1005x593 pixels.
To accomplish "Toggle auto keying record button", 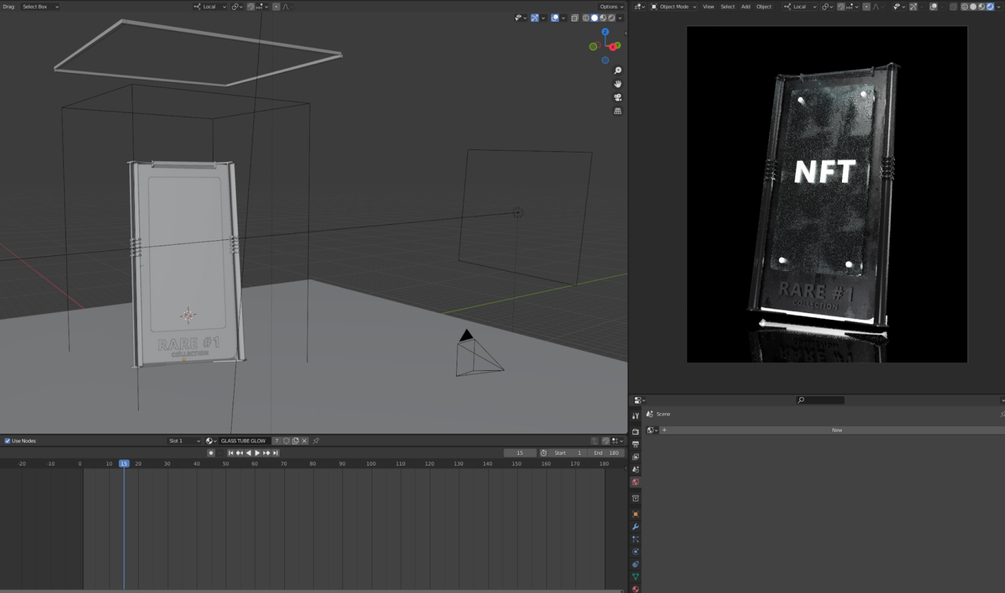I will pyautogui.click(x=211, y=453).
